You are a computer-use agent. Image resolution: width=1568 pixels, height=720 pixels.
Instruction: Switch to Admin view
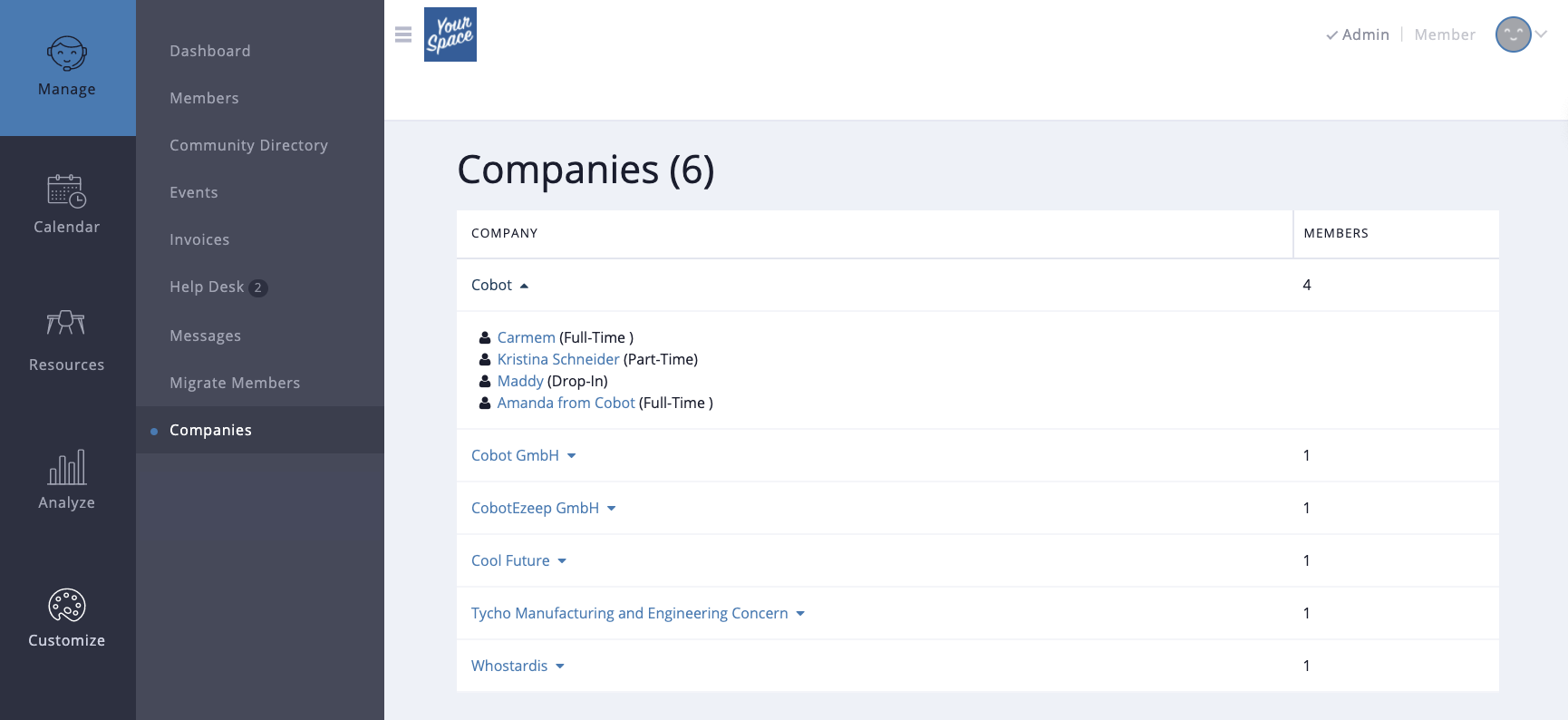[x=1357, y=34]
